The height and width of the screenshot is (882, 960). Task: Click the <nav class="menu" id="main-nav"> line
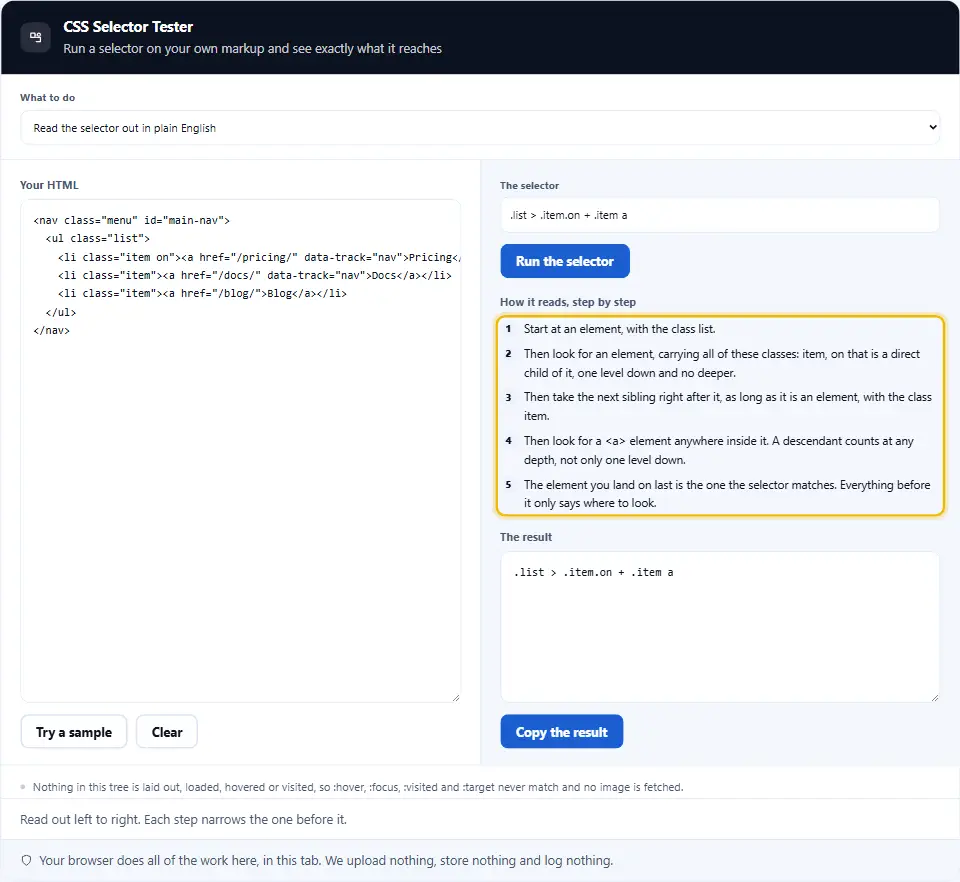point(132,220)
